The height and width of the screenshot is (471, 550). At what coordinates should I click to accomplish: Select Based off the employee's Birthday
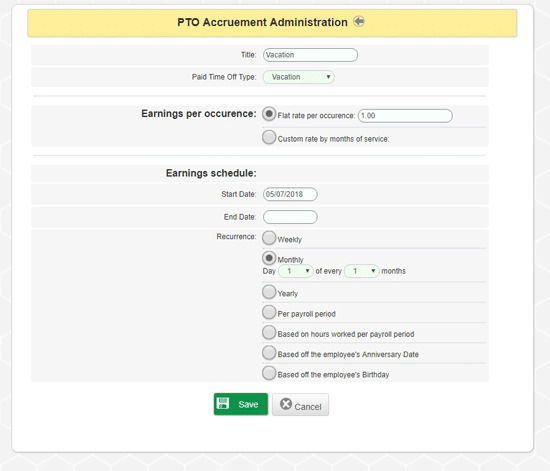click(x=269, y=373)
